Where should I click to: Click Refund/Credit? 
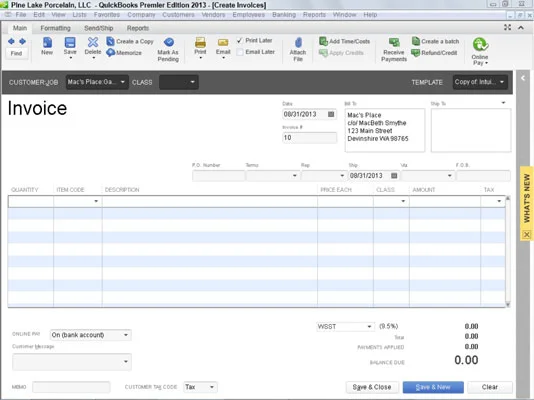click(435, 53)
